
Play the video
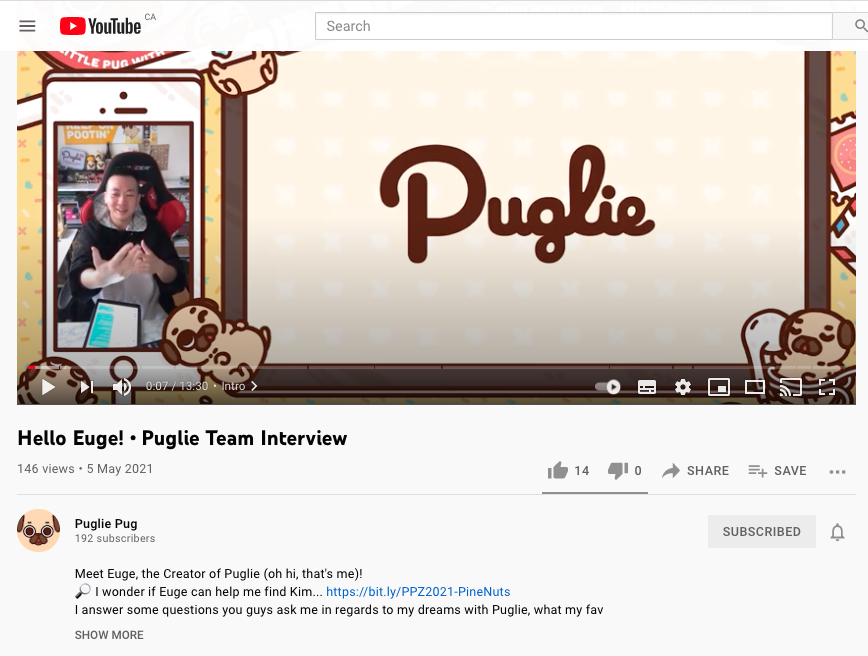pyautogui.click(x=48, y=386)
